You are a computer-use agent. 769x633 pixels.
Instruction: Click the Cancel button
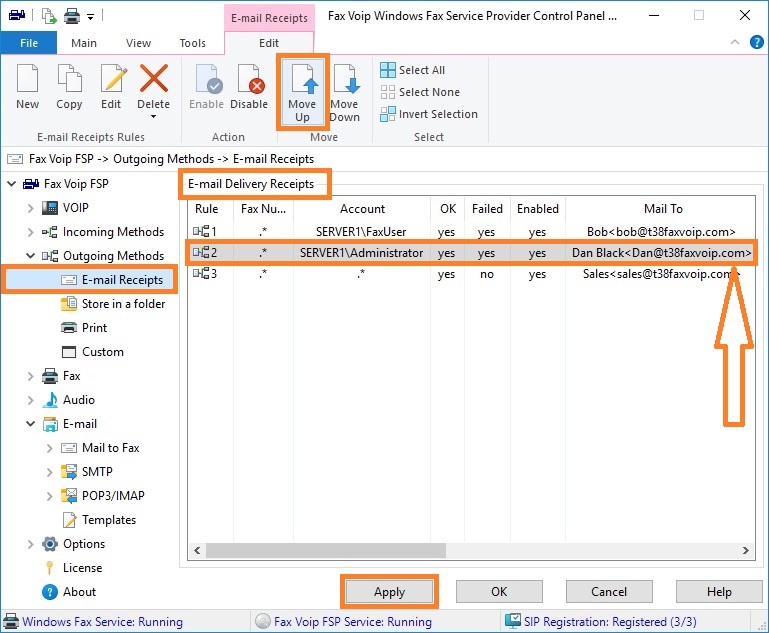point(609,592)
